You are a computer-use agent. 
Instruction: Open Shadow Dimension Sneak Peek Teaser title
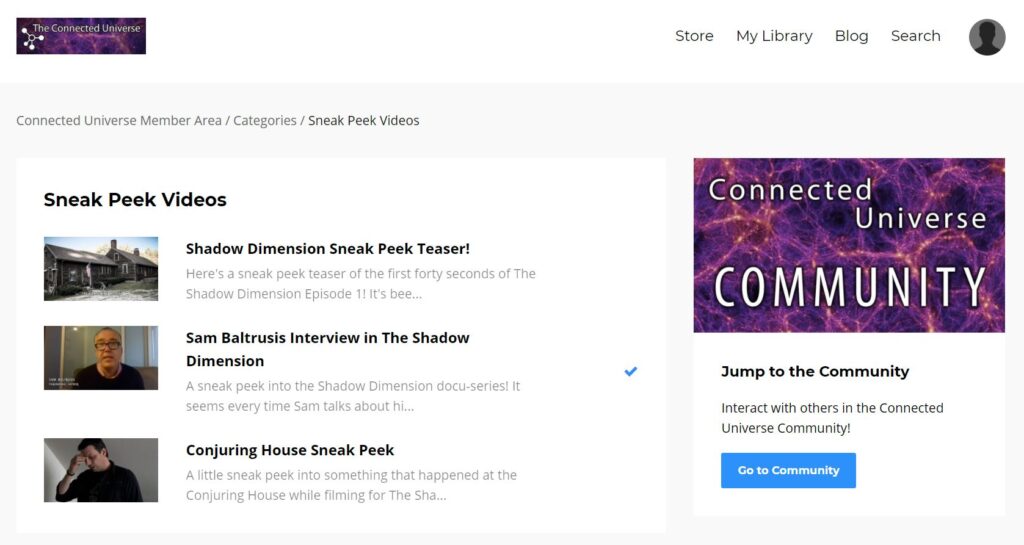tap(328, 249)
